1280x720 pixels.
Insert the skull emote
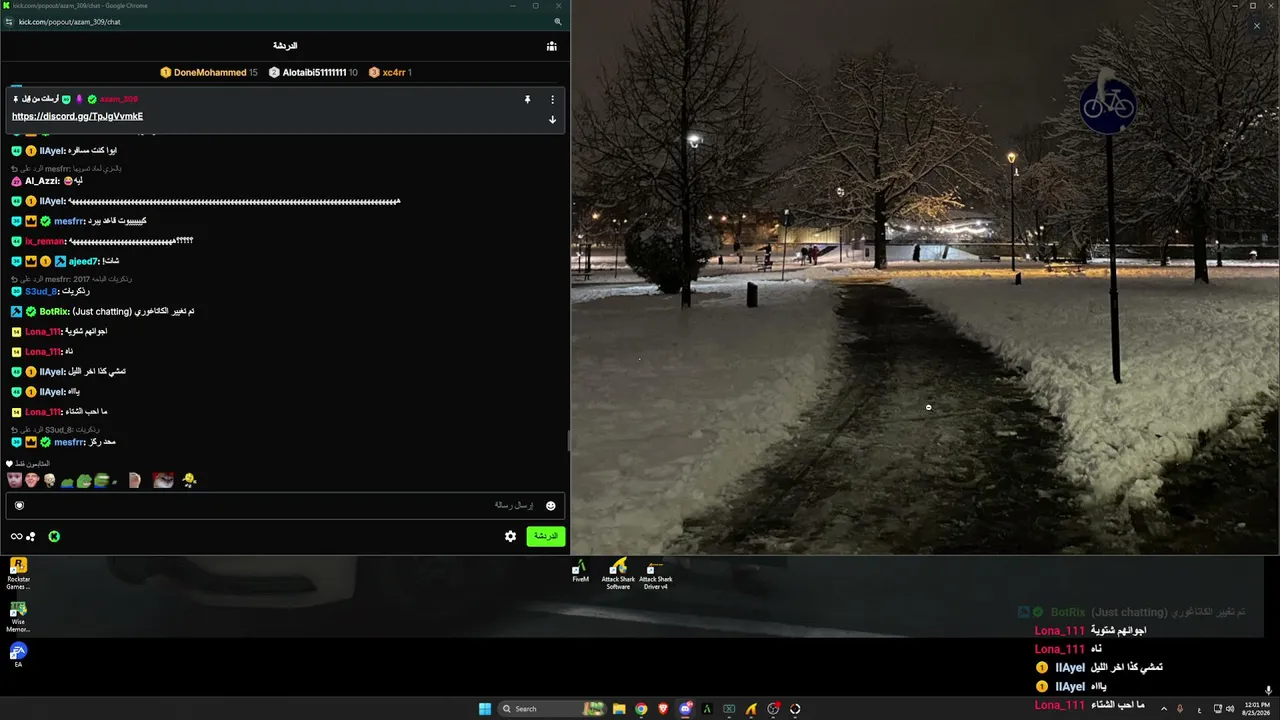point(49,480)
